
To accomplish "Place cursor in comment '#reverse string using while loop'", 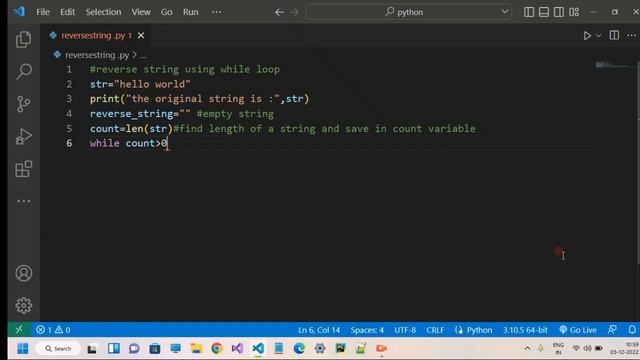I will point(185,69).
